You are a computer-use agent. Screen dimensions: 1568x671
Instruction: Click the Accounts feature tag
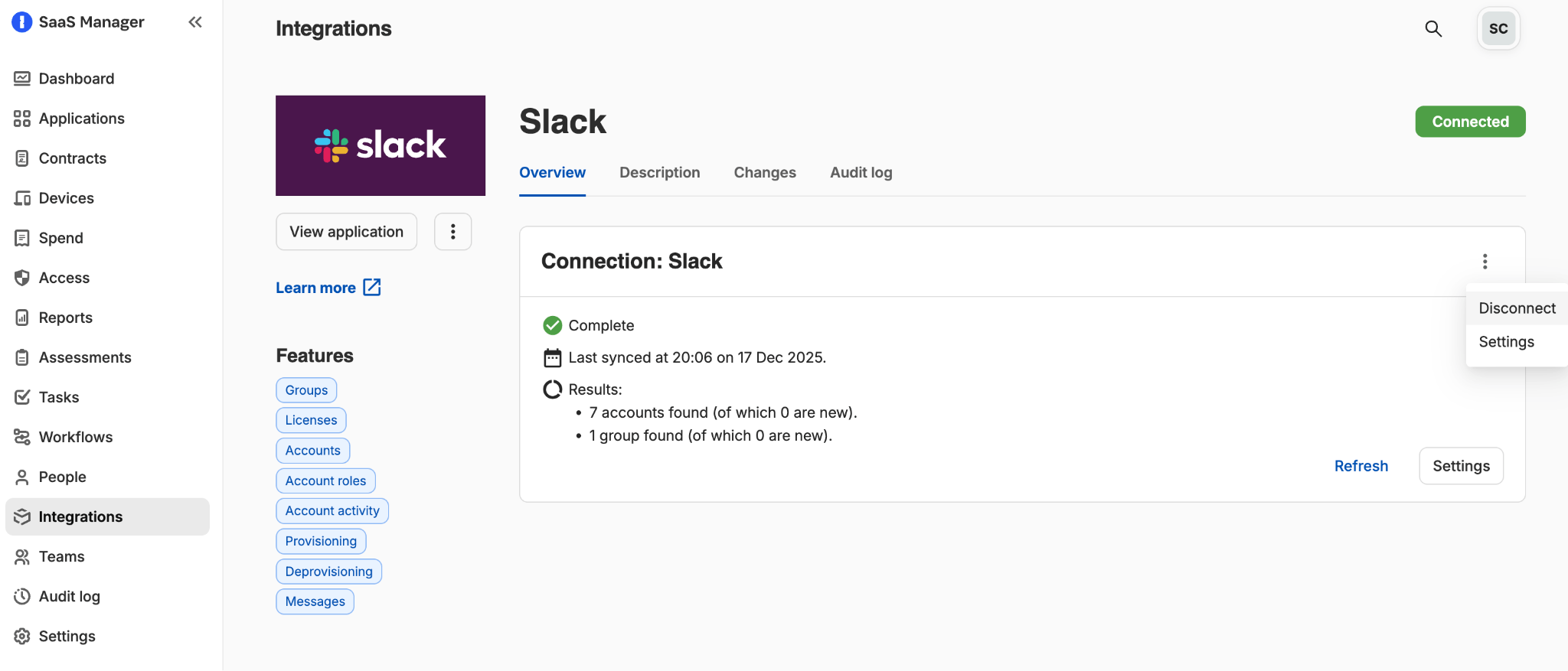312,451
